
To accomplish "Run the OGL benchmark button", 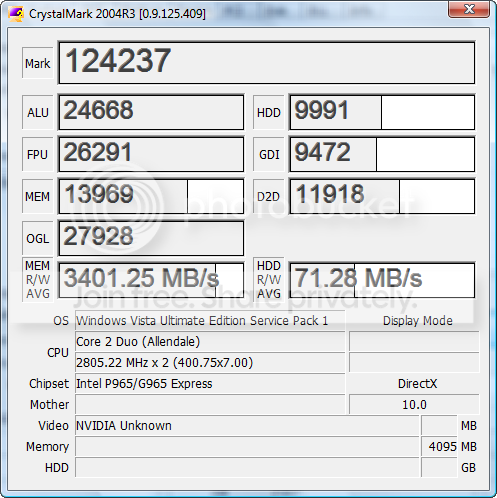I will coord(38,238).
